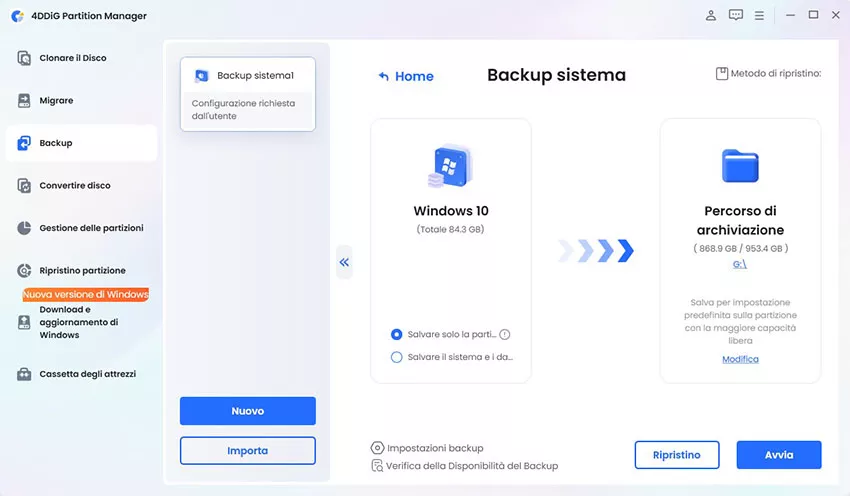Click the toolbox briefcase icon
This screenshot has height=496, width=850.
[x=24, y=374]
